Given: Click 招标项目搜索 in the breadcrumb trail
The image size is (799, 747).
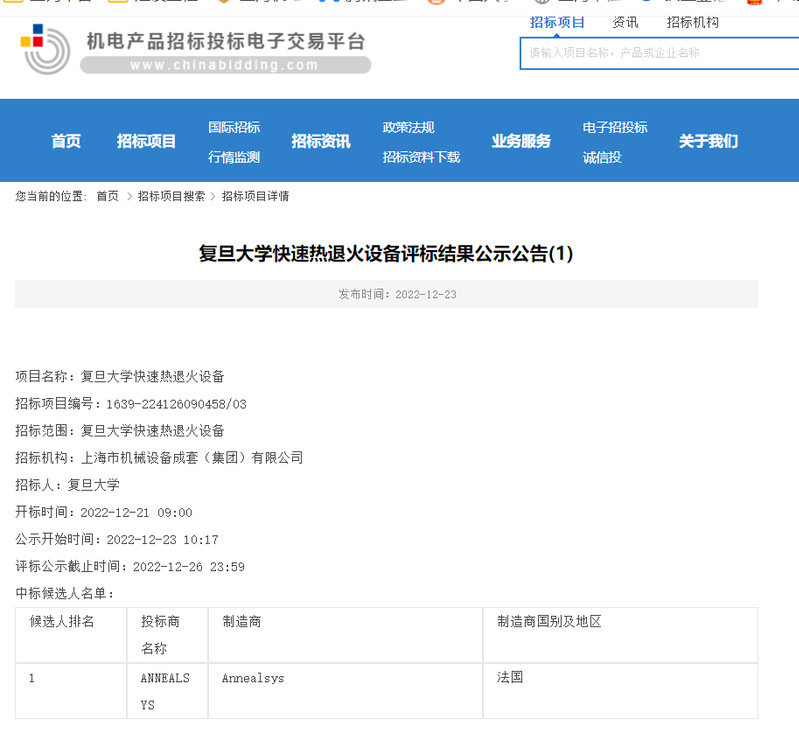Looking at the screenshot, I should tap(171, 196).
